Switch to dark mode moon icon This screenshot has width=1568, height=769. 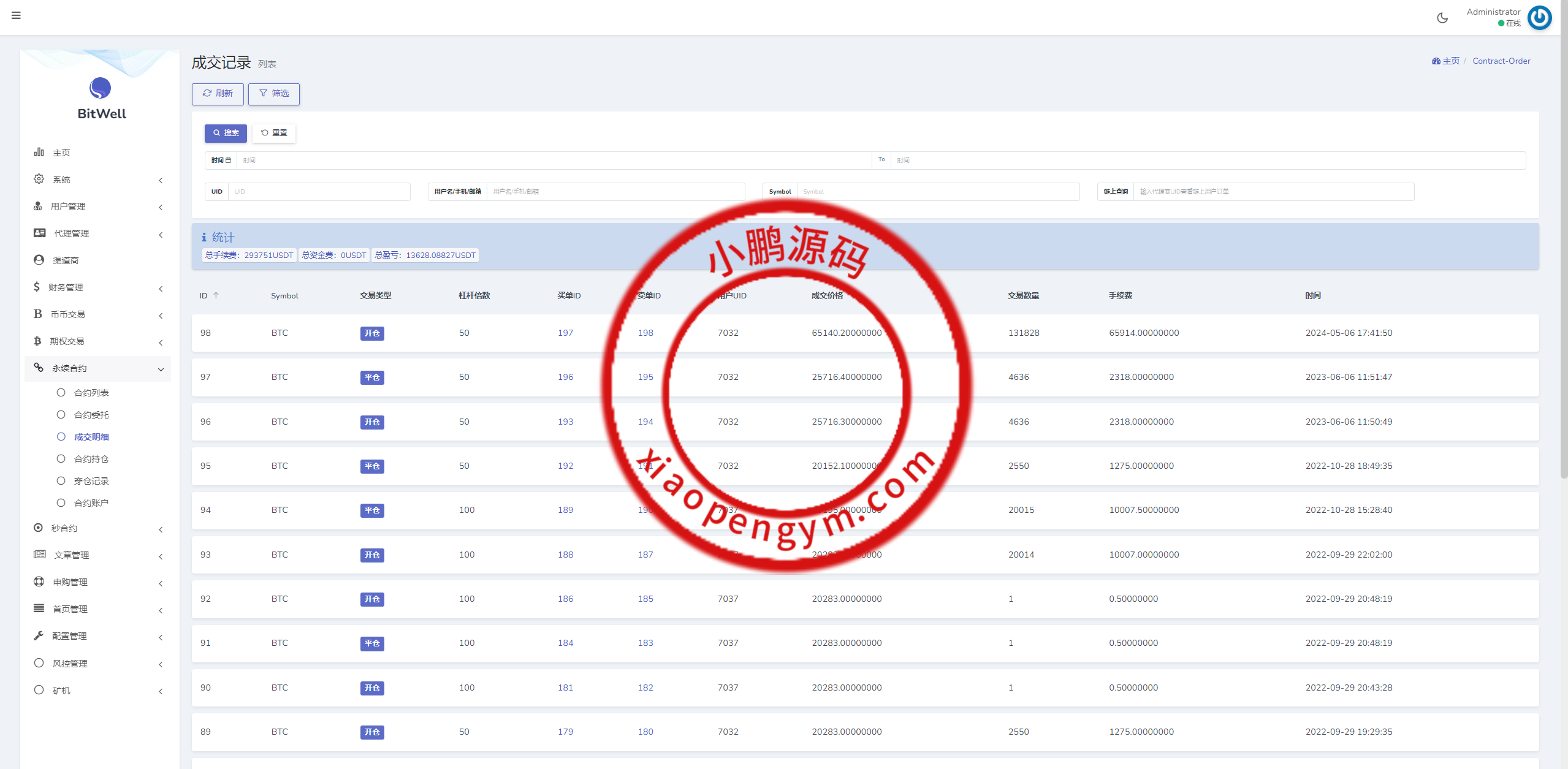click(1442, 18)
